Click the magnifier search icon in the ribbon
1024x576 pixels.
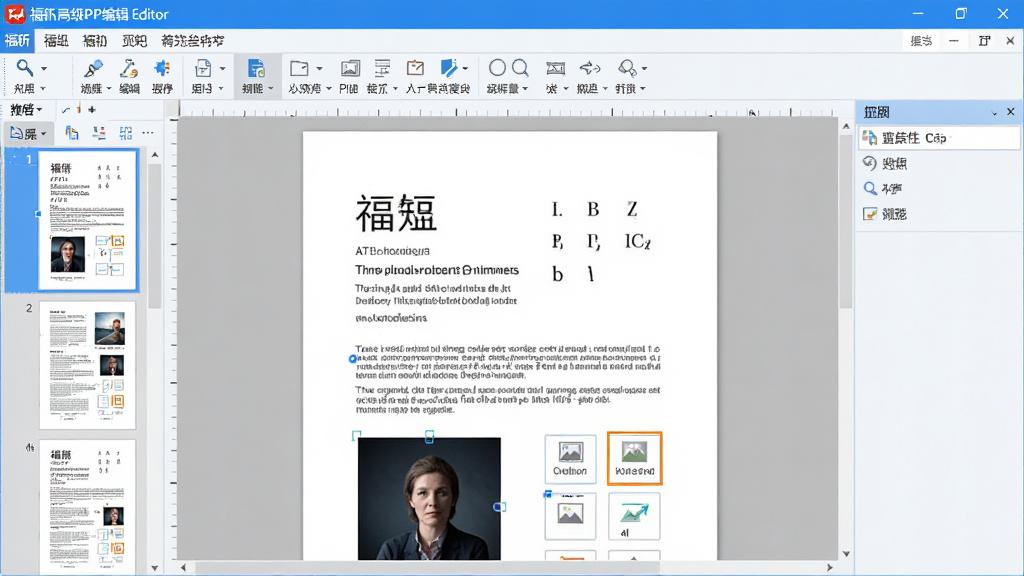[25, 68]
